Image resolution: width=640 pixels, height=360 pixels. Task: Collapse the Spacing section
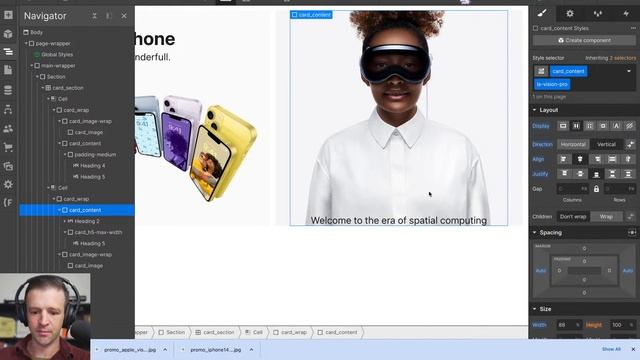[x=534, y=233]
